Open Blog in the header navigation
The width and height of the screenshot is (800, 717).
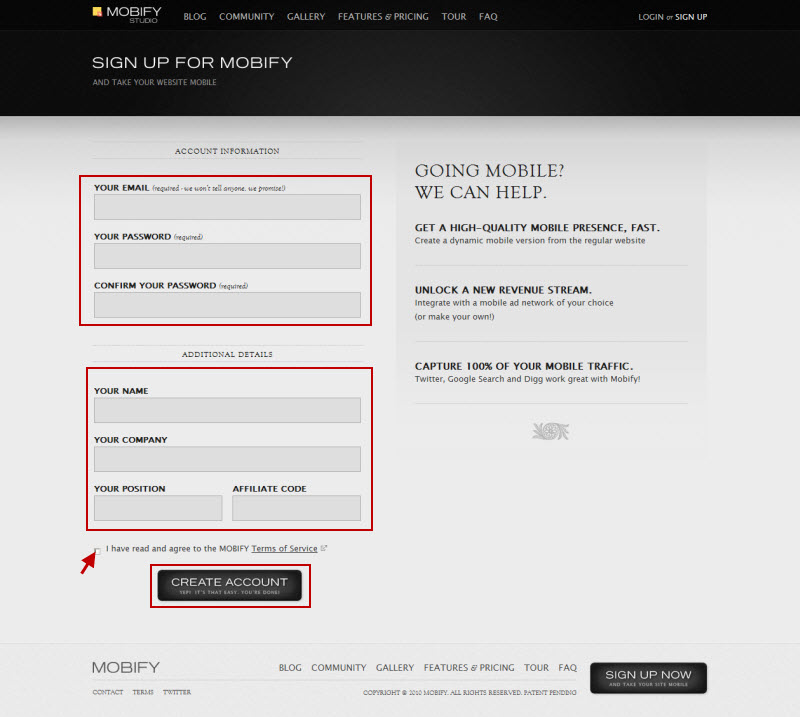pos(195,17)
